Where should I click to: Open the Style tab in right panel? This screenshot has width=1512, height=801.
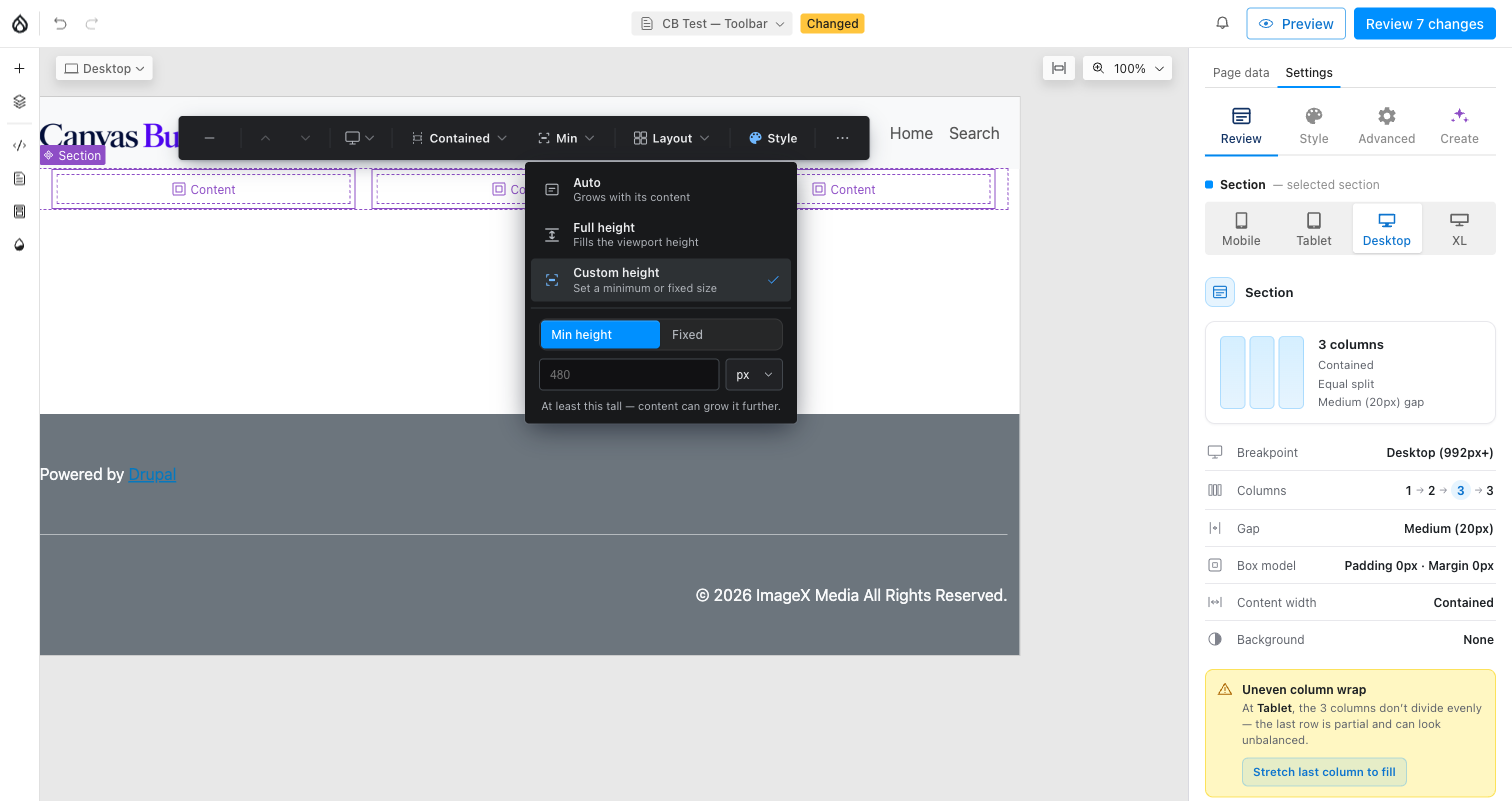pos(1314,127)
